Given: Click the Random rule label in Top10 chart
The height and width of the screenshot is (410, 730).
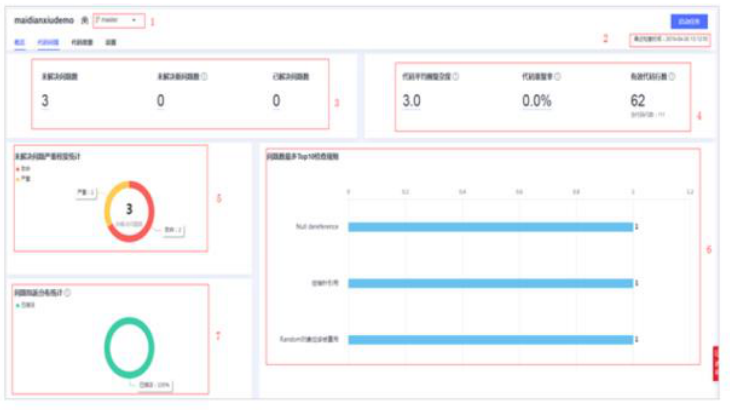Looking at the screenshot, I should coord(309,339).
